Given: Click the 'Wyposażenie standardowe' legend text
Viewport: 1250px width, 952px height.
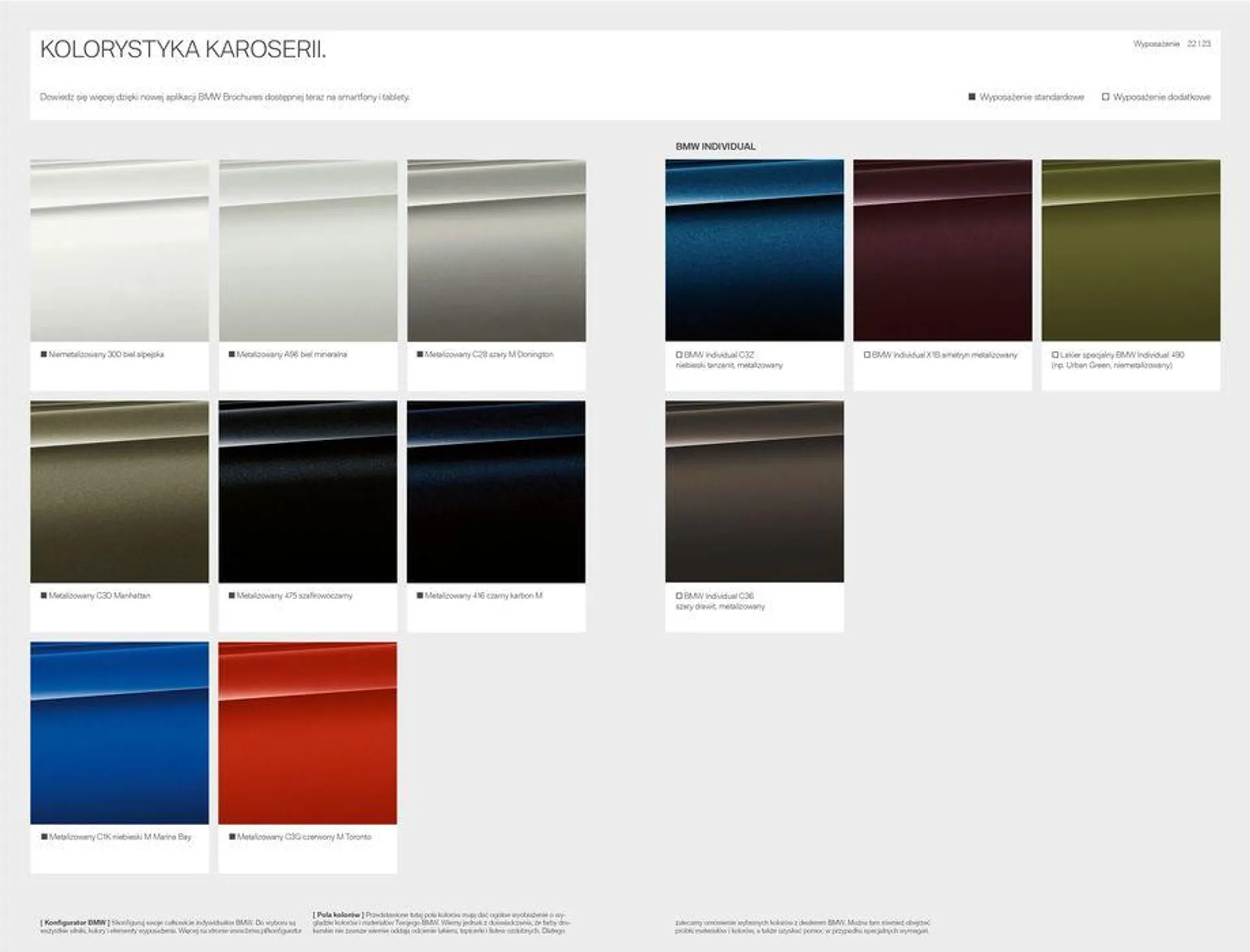Looking at the screenshot, I should [x=1032, y=97].
